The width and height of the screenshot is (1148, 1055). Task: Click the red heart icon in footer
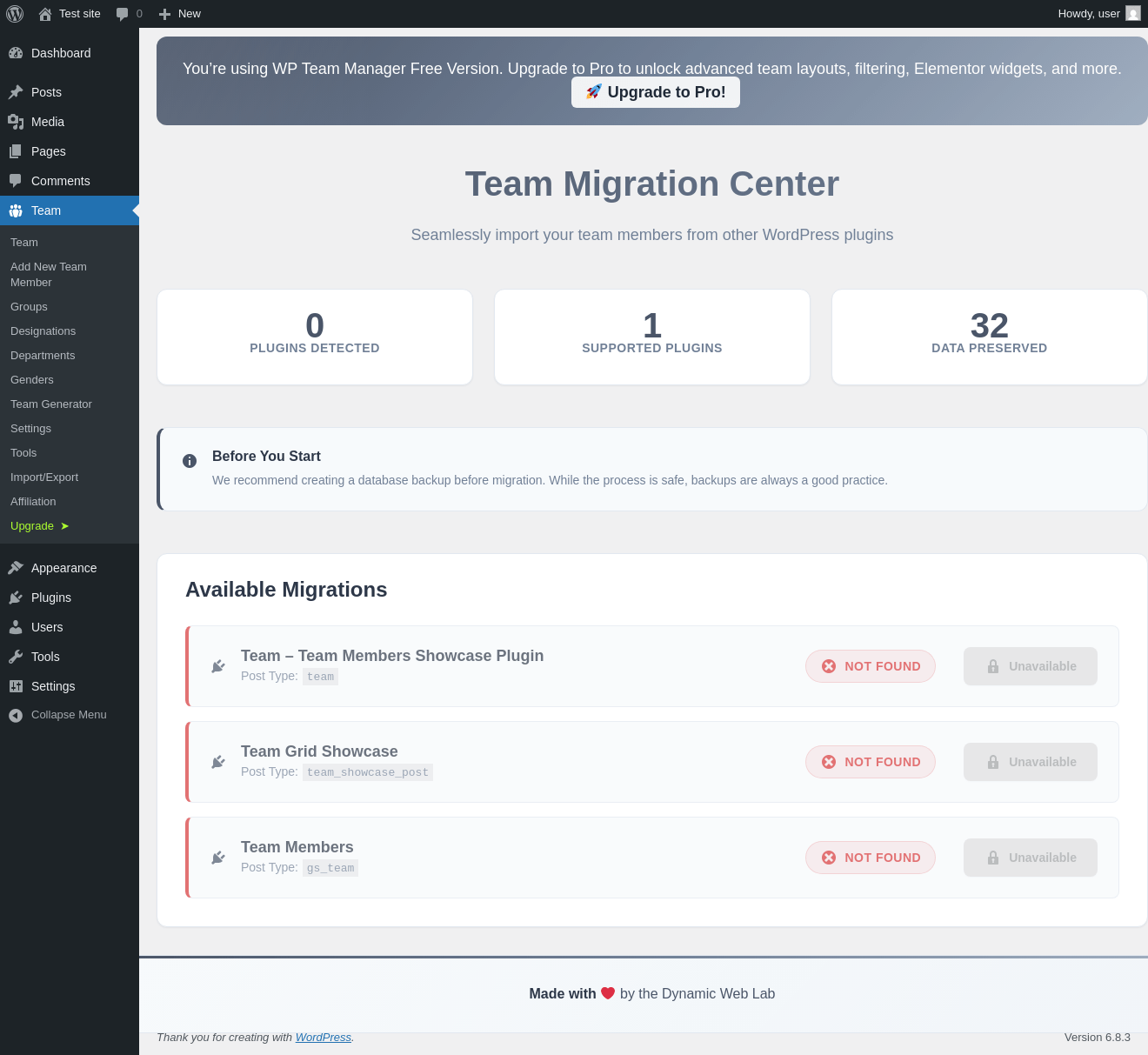[608, 993]
